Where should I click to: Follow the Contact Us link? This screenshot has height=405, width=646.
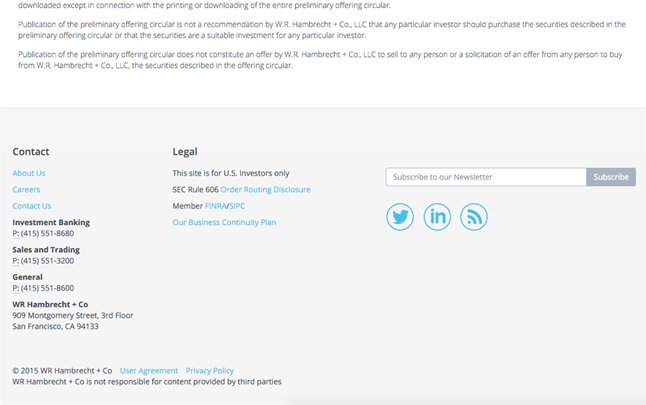[x=32, y=206]
